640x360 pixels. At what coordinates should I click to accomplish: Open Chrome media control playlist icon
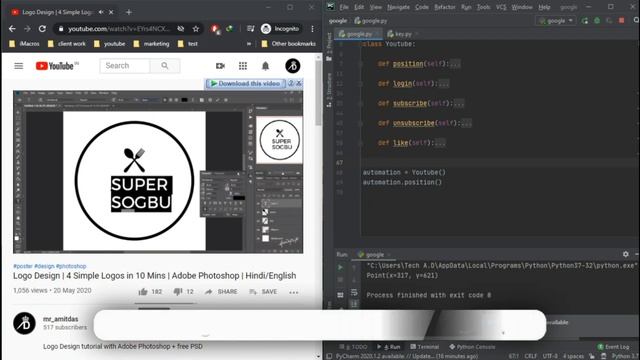click(x=251, y=29)
